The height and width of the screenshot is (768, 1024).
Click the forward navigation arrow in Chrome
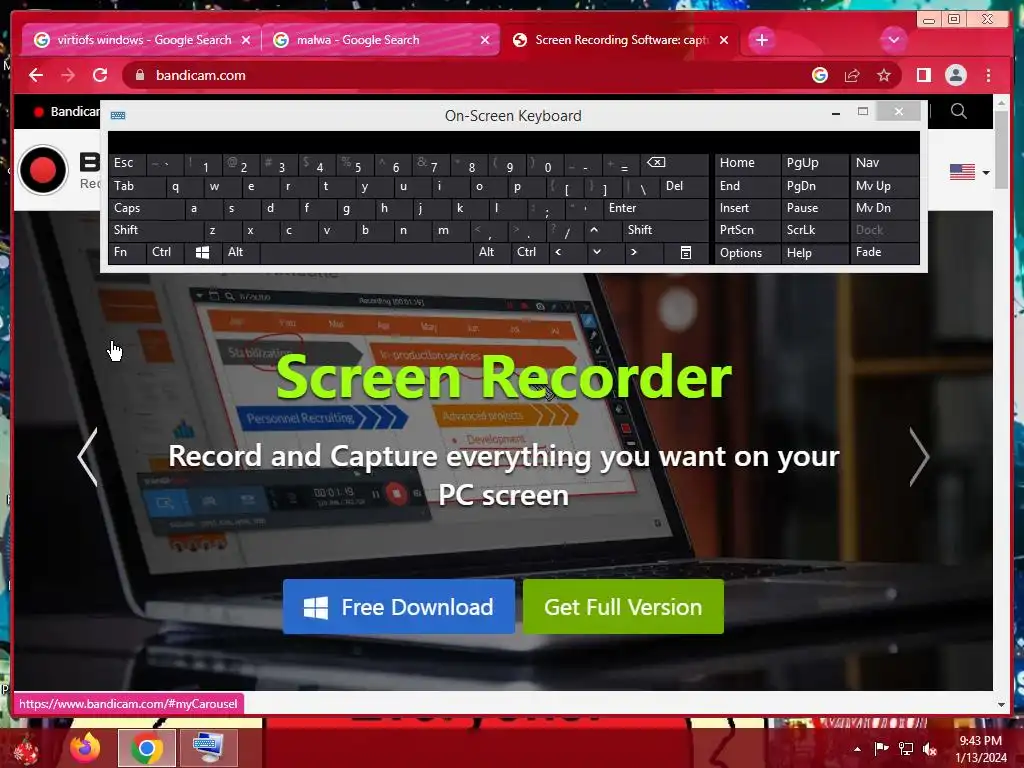pos(68,76)
